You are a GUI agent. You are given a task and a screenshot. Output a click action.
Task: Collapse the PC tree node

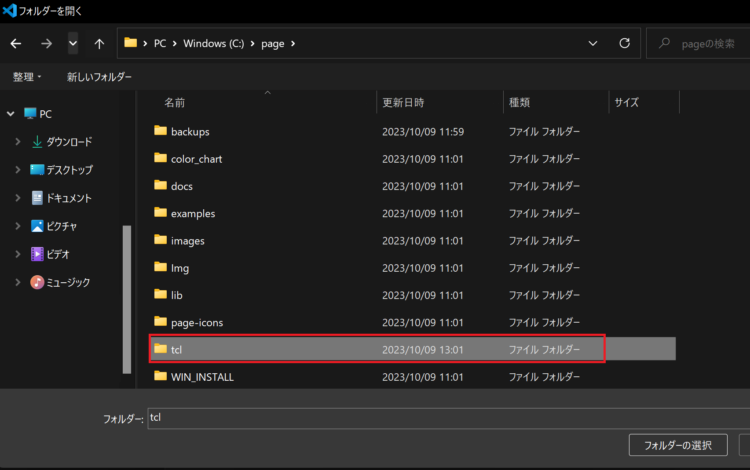(11, 114)
